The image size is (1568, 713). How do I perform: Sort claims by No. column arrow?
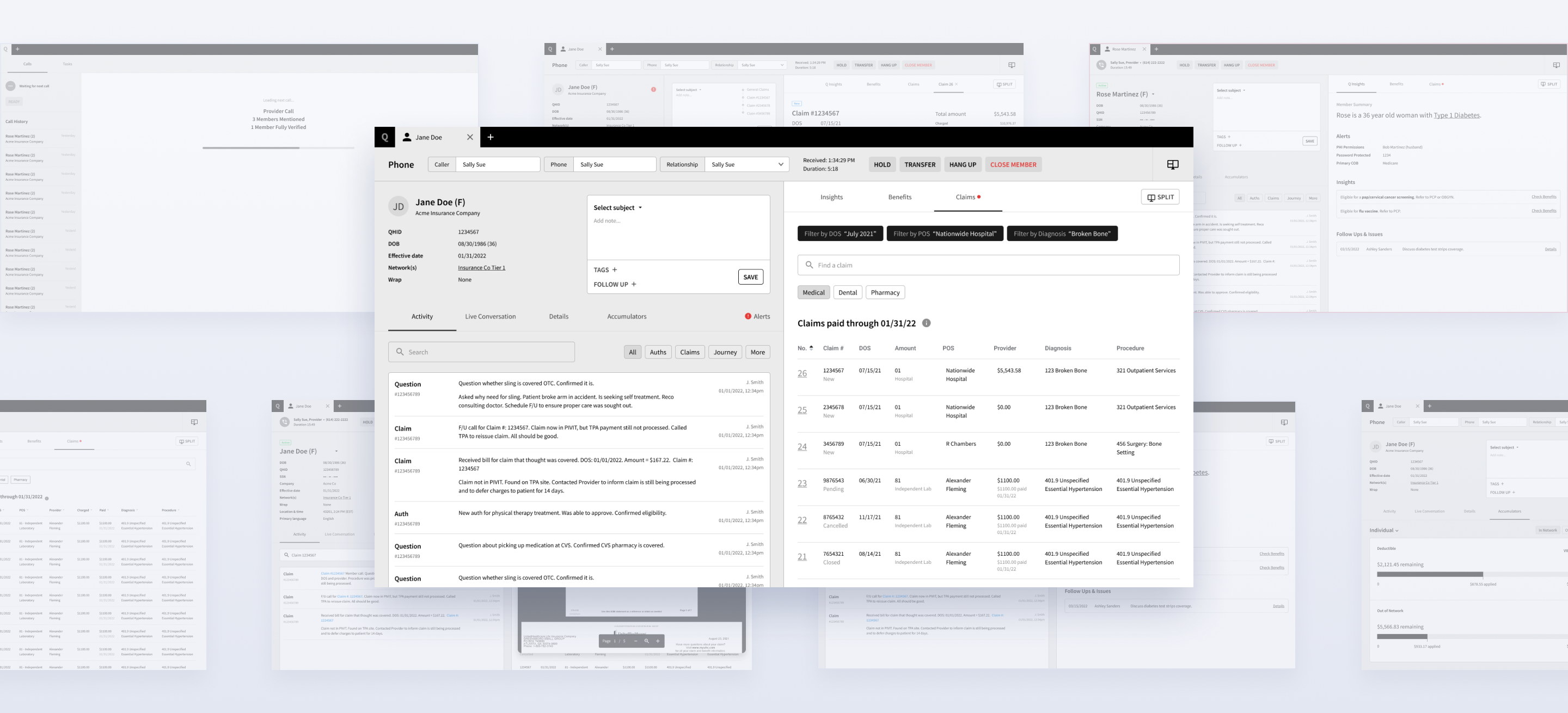coord(811,348)
